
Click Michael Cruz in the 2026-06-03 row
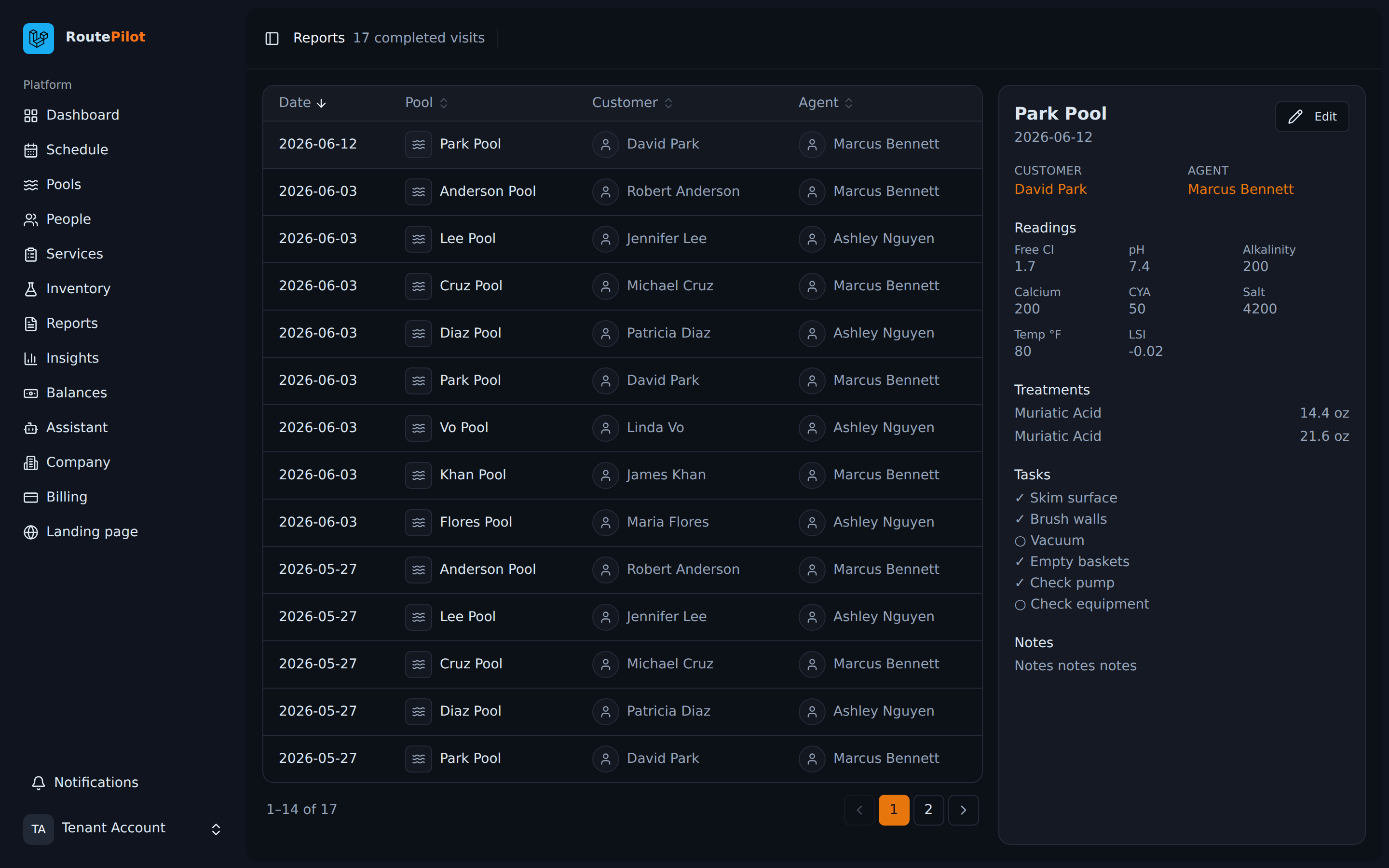(670, 286)
